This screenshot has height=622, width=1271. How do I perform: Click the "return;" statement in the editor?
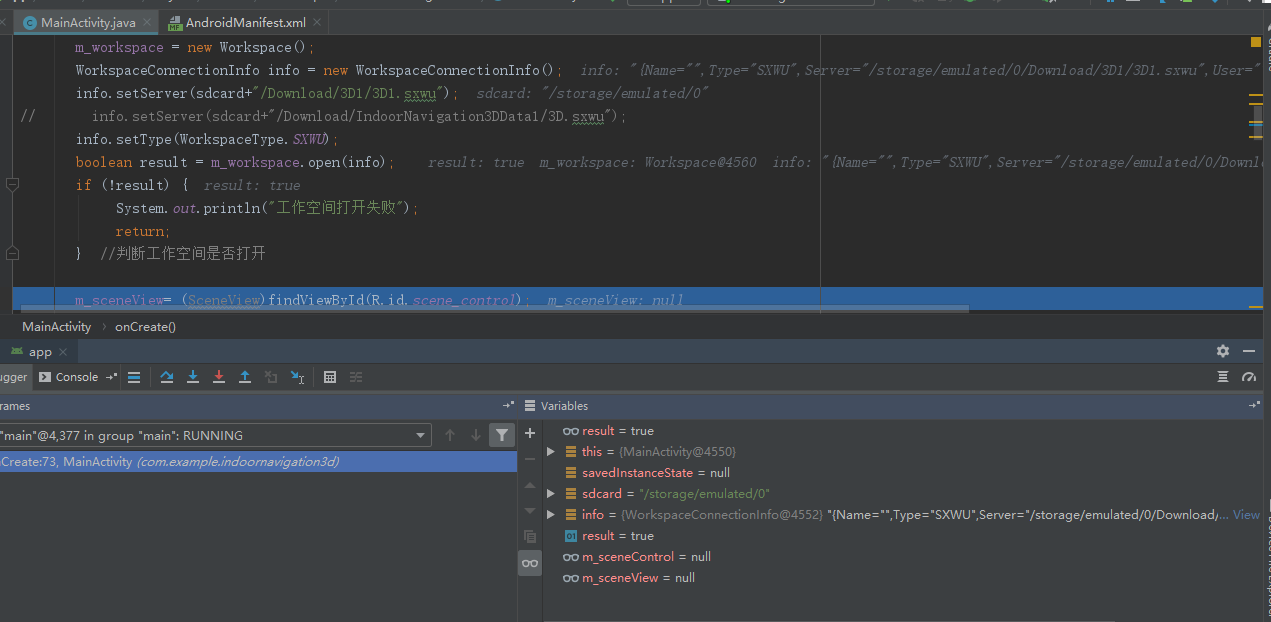142,231
